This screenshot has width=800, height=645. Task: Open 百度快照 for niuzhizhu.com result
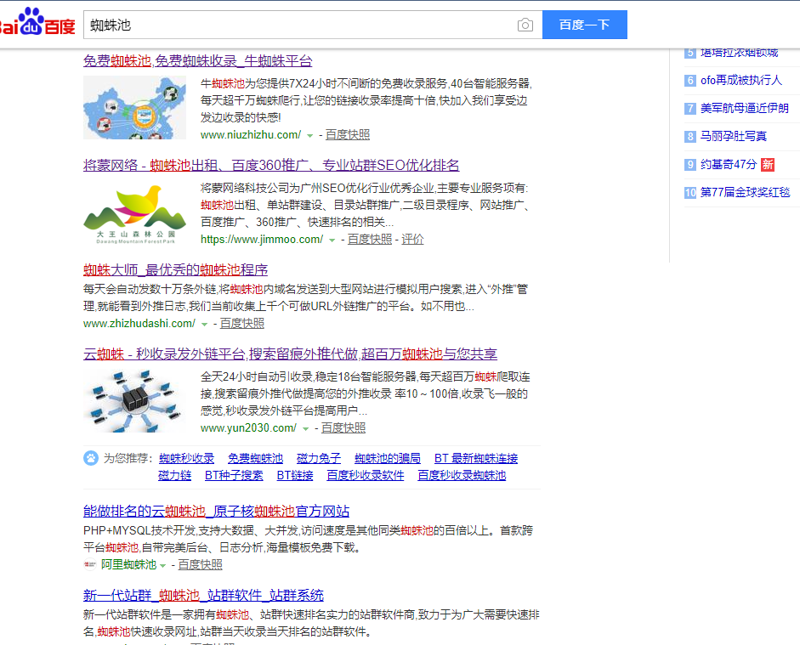tap(347, 135)
